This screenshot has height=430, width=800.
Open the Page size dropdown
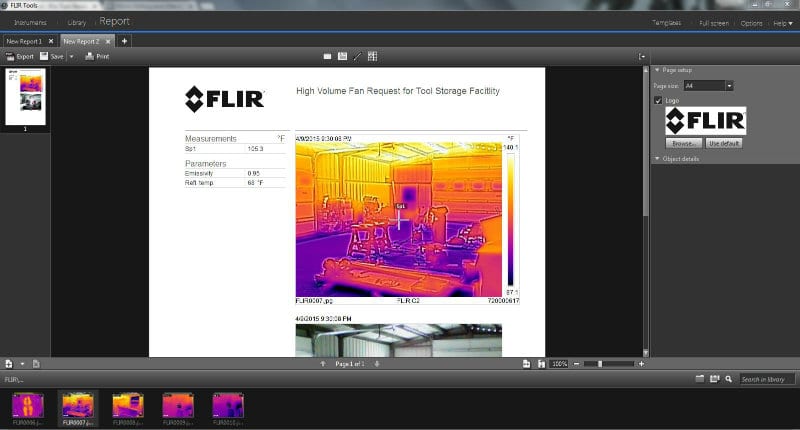click(x=729, y=87)
